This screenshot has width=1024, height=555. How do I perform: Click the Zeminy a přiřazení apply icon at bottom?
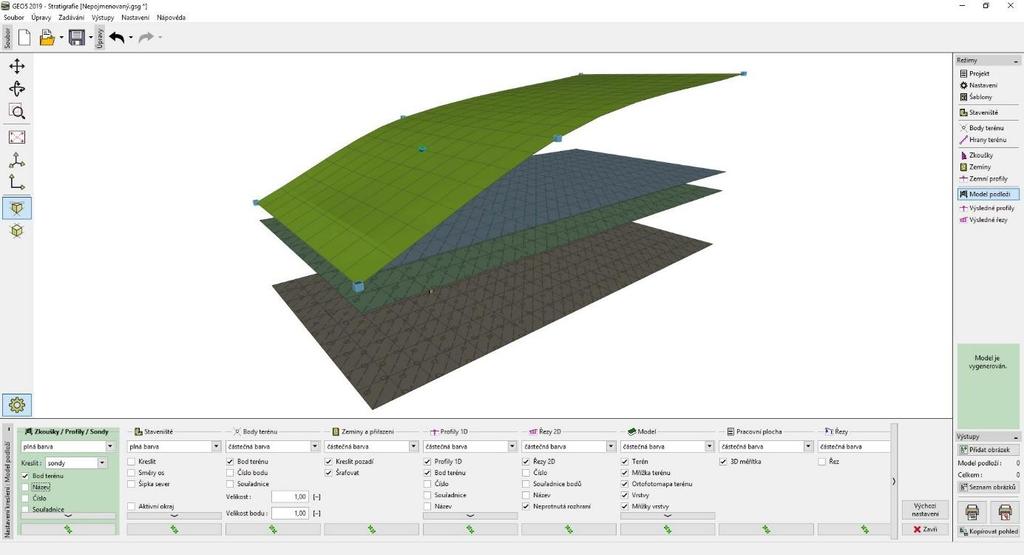(x=372, y=530)
